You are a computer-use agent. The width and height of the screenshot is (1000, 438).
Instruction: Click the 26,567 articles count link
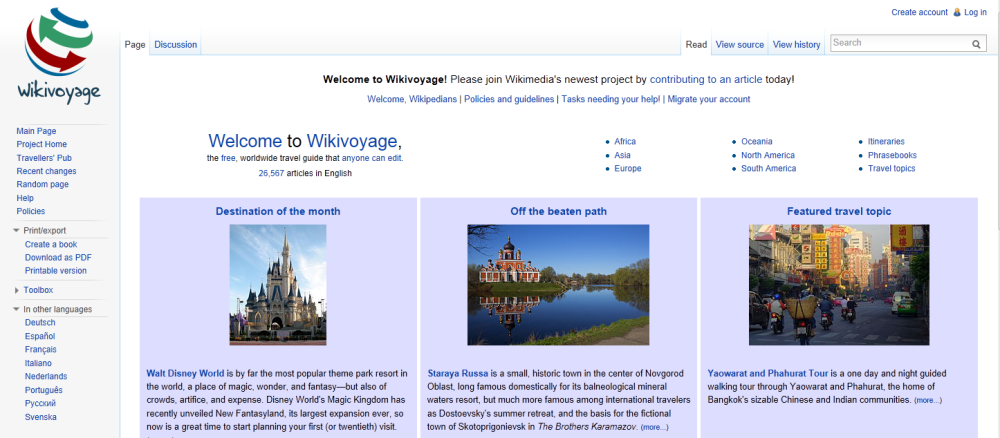tap(271, 173)
